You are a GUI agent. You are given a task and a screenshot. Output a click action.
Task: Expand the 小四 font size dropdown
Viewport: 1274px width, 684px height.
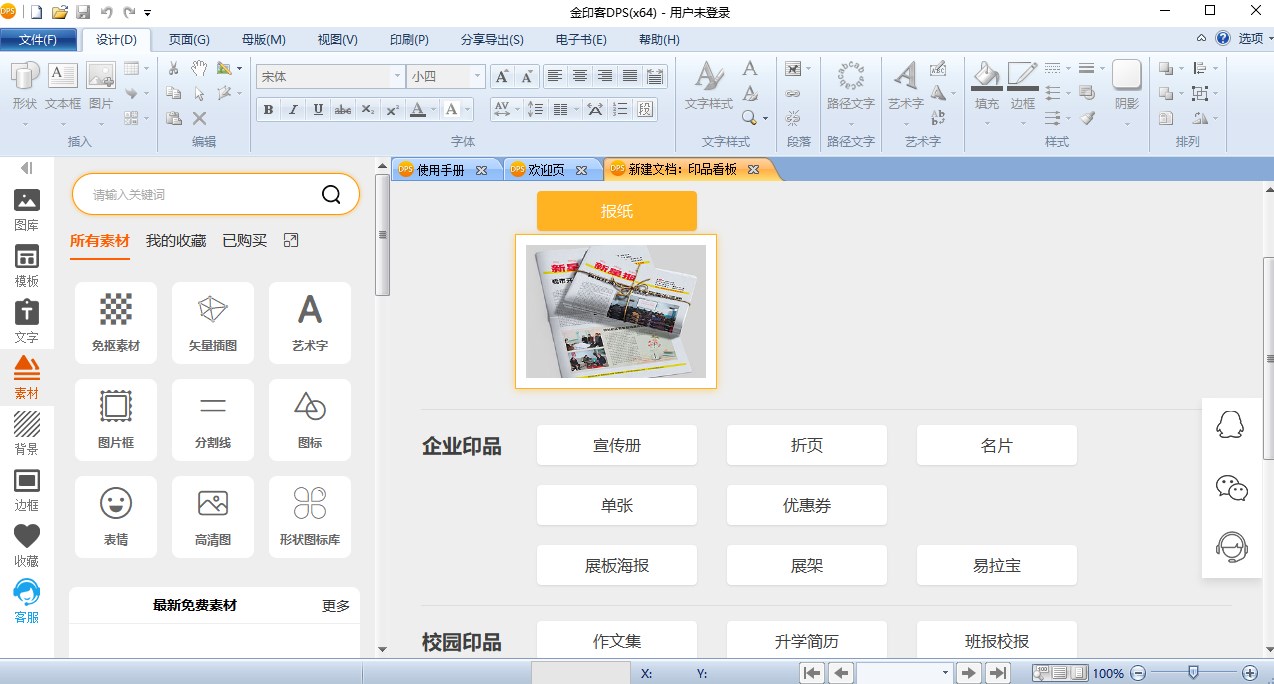coord(478,76)
